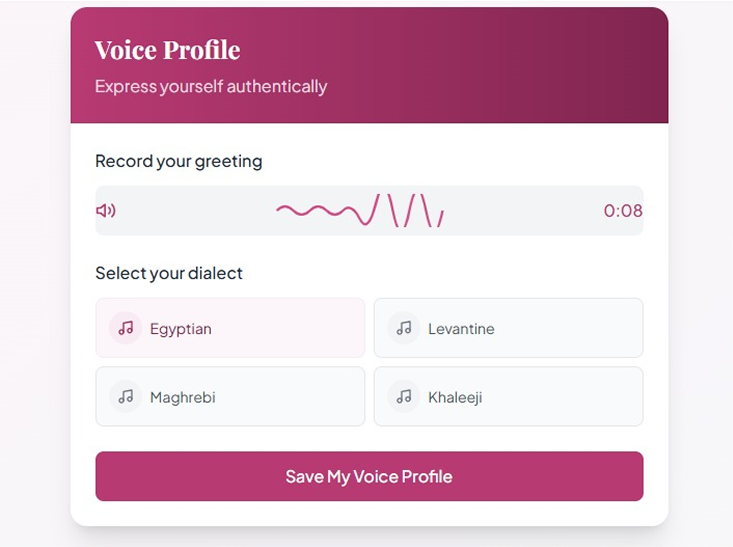Screen dimensions: 733x547
Task: Click the Levantine label text
Action: (x=461, y=329)
